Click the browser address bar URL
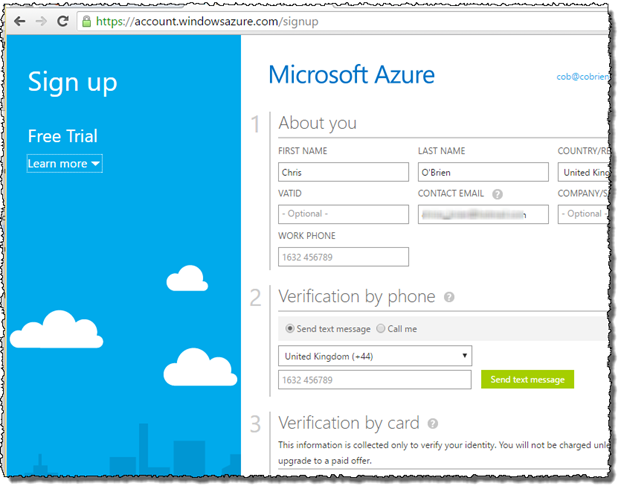Screen dimensions: 624x492 pos(207,21)
